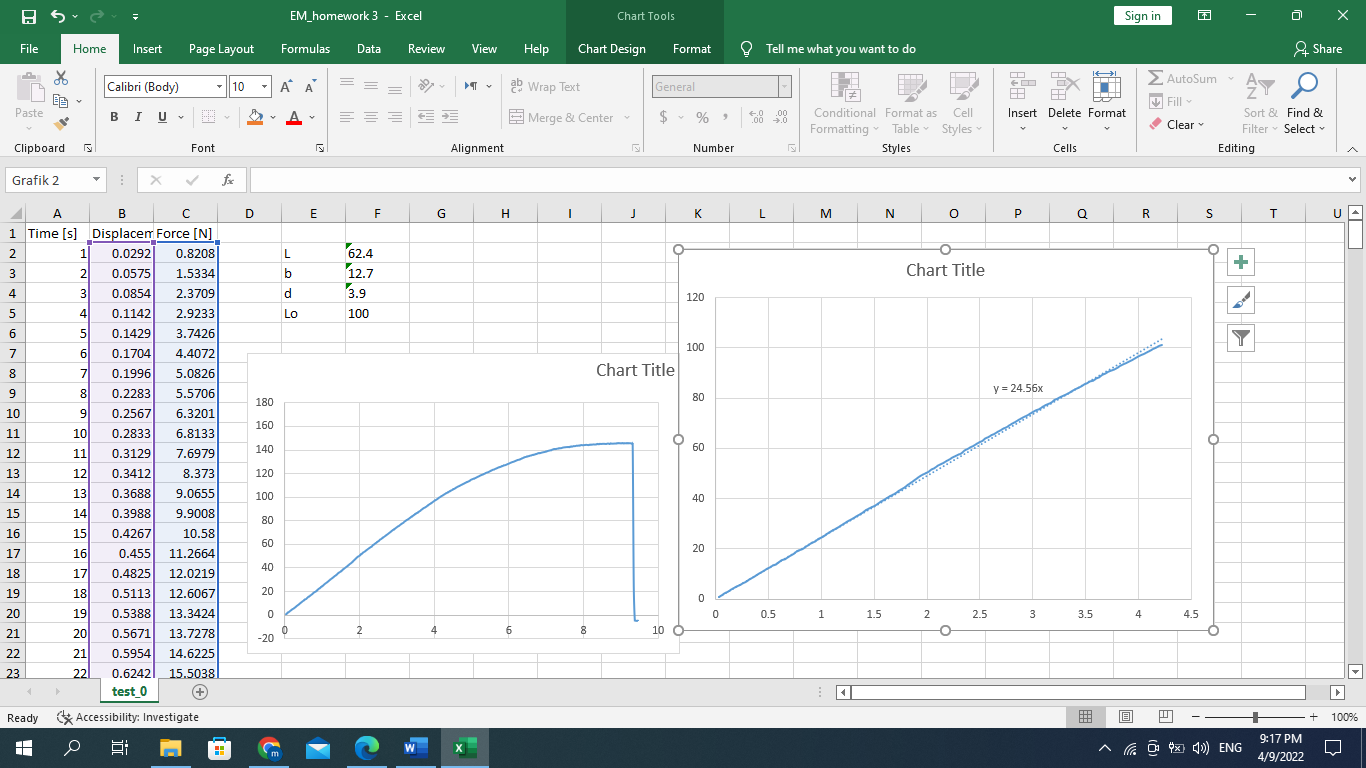Screen dimensions: 1366x768
Task: Expand the Merge & Center dropdown arrow
Action: pyautogui.click(x=627, y=117)
